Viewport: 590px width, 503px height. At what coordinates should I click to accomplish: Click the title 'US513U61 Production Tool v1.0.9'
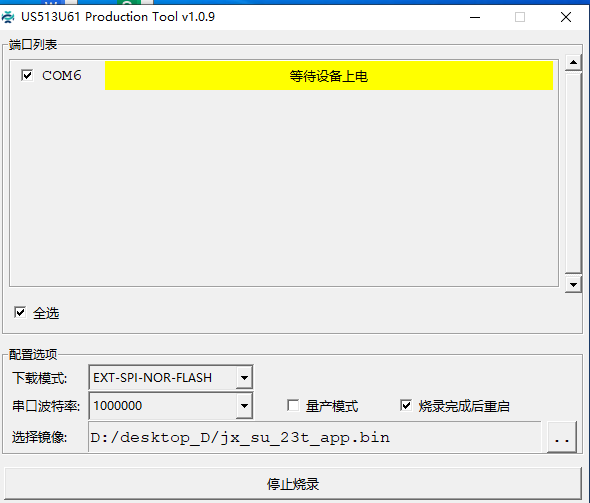point(118,17)
